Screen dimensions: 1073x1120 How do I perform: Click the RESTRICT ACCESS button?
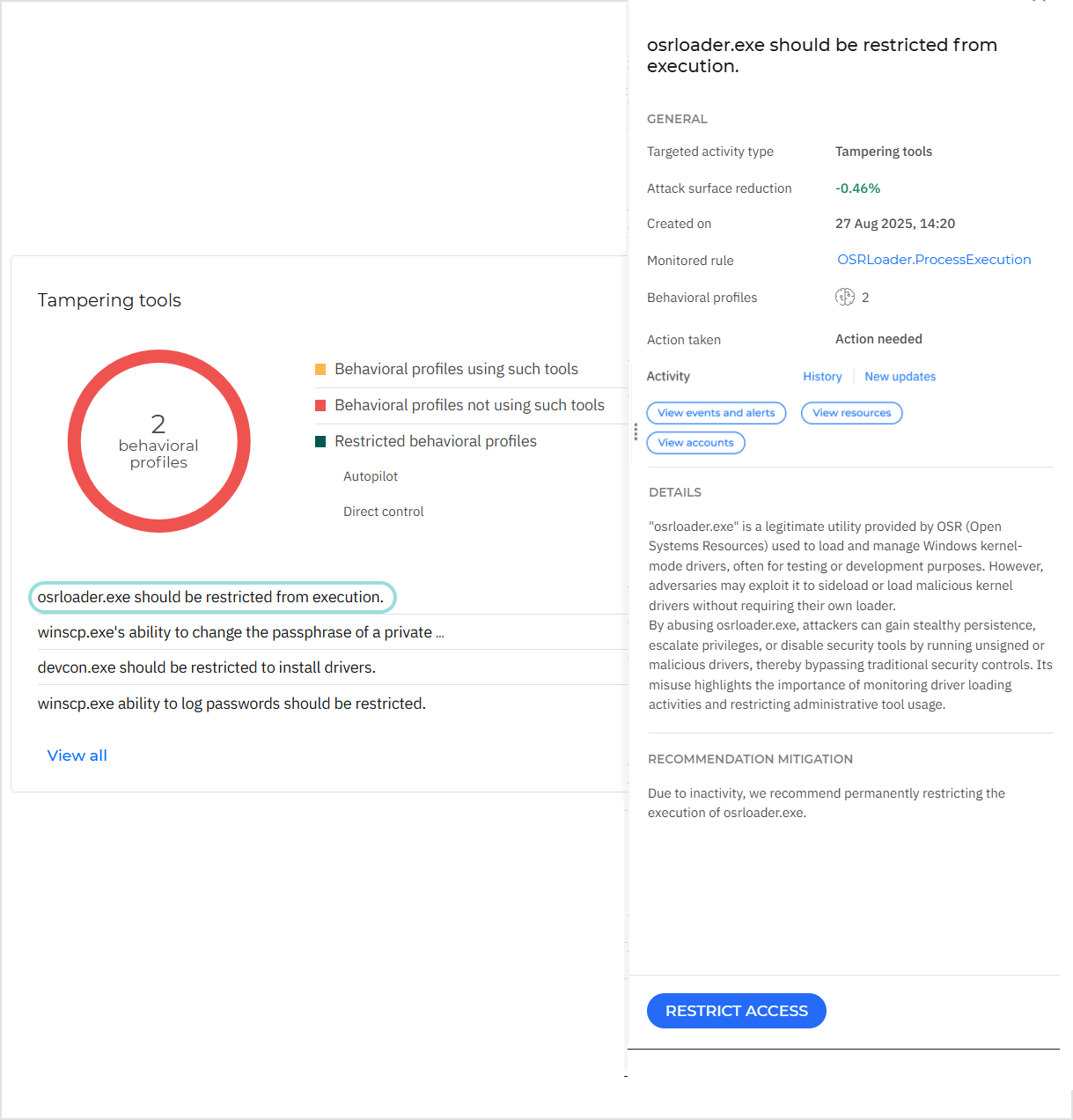[736, 1011]
